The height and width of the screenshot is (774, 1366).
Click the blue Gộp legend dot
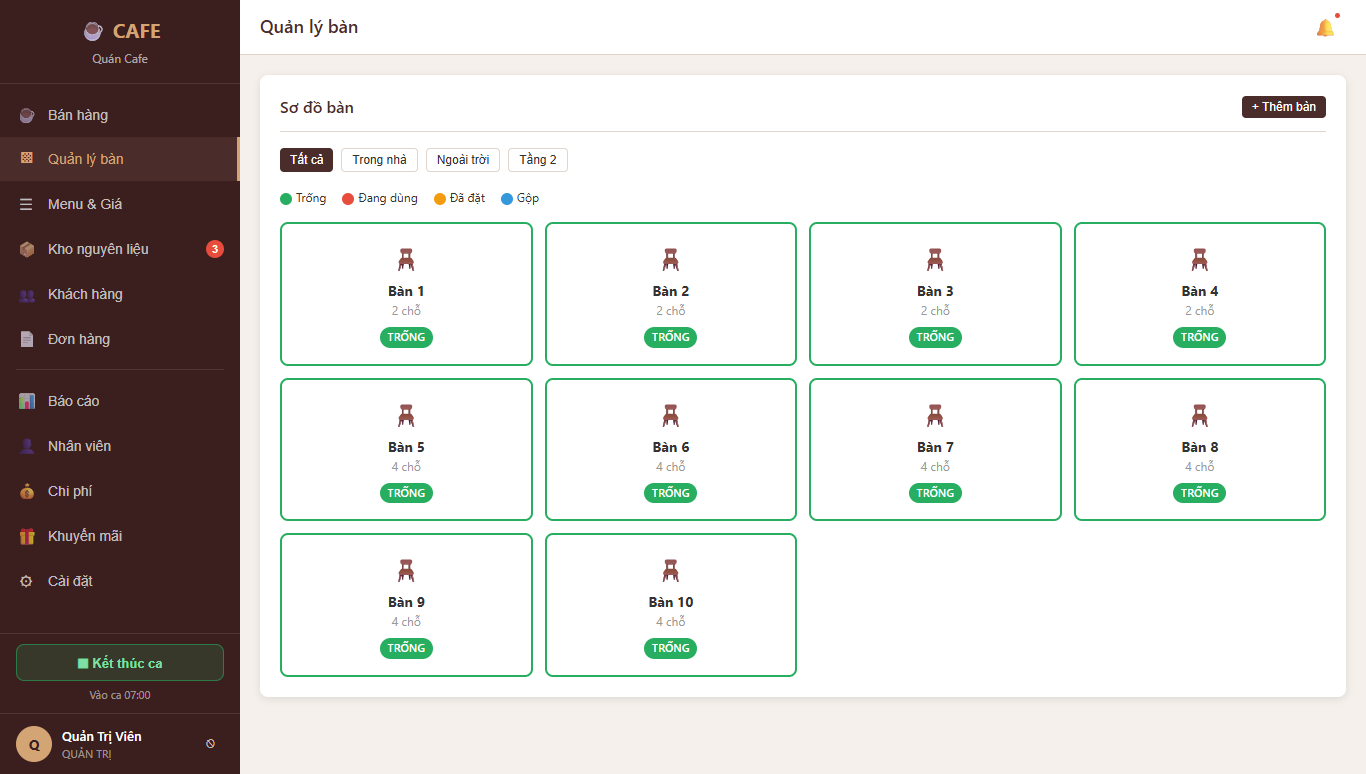[x=507, y=199]
